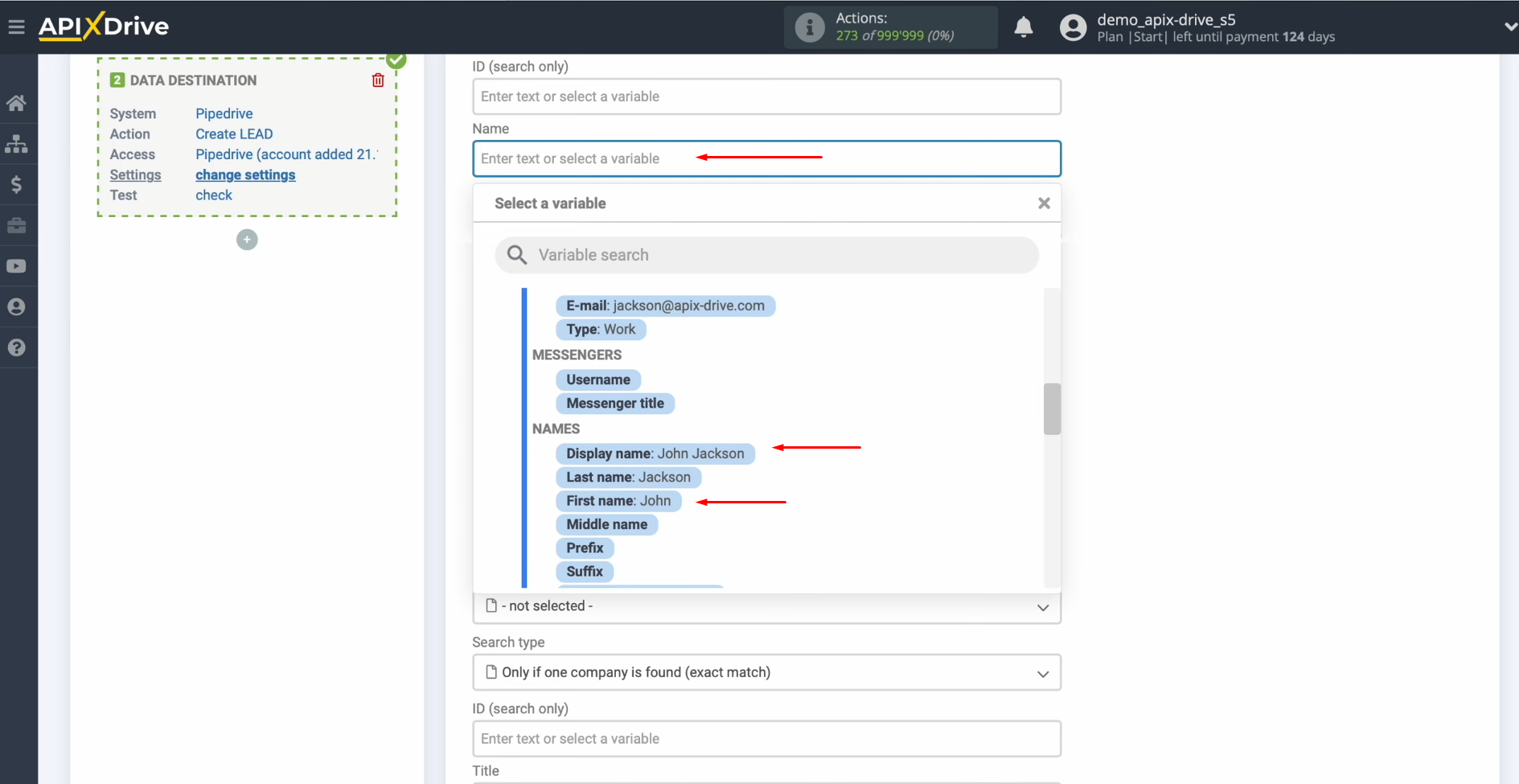The width and height of the screenshot is (1519, 784).
Task: Open the profile icon in the sidebar
Action: [x=17, y=306]
